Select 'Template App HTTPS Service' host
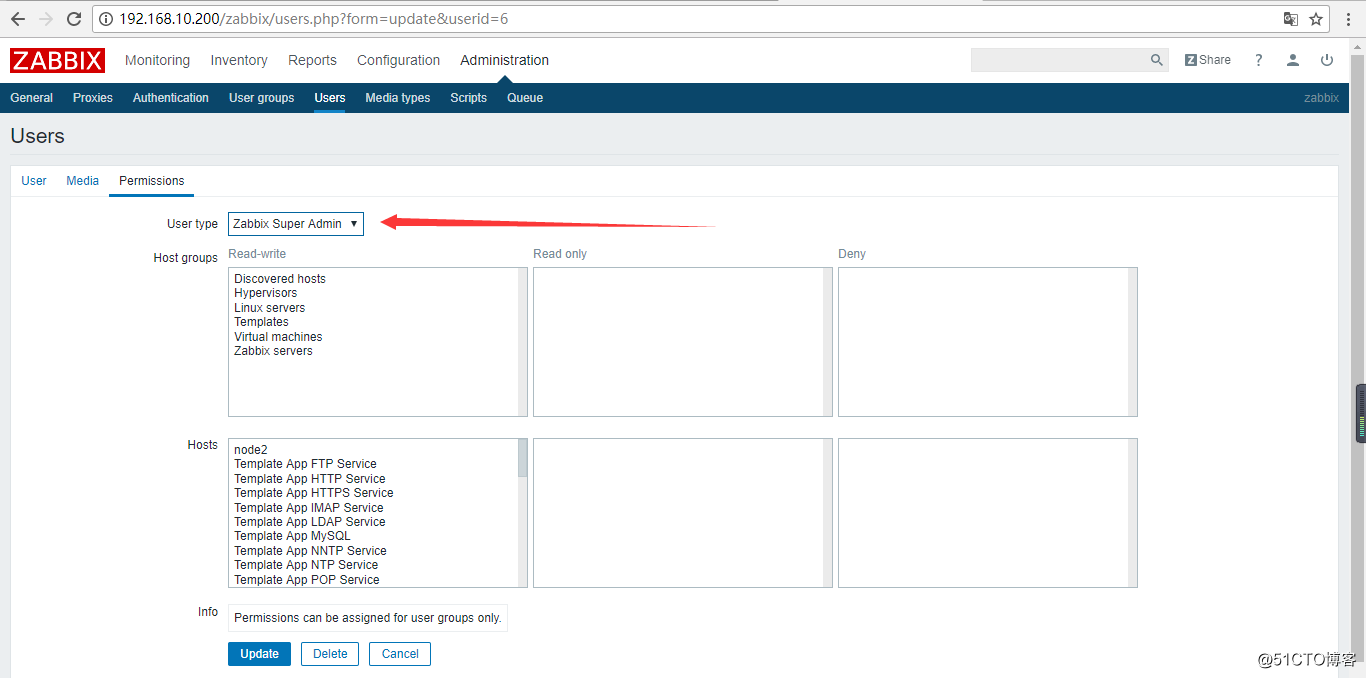1366x678 pixels. (x=314, y=493)
